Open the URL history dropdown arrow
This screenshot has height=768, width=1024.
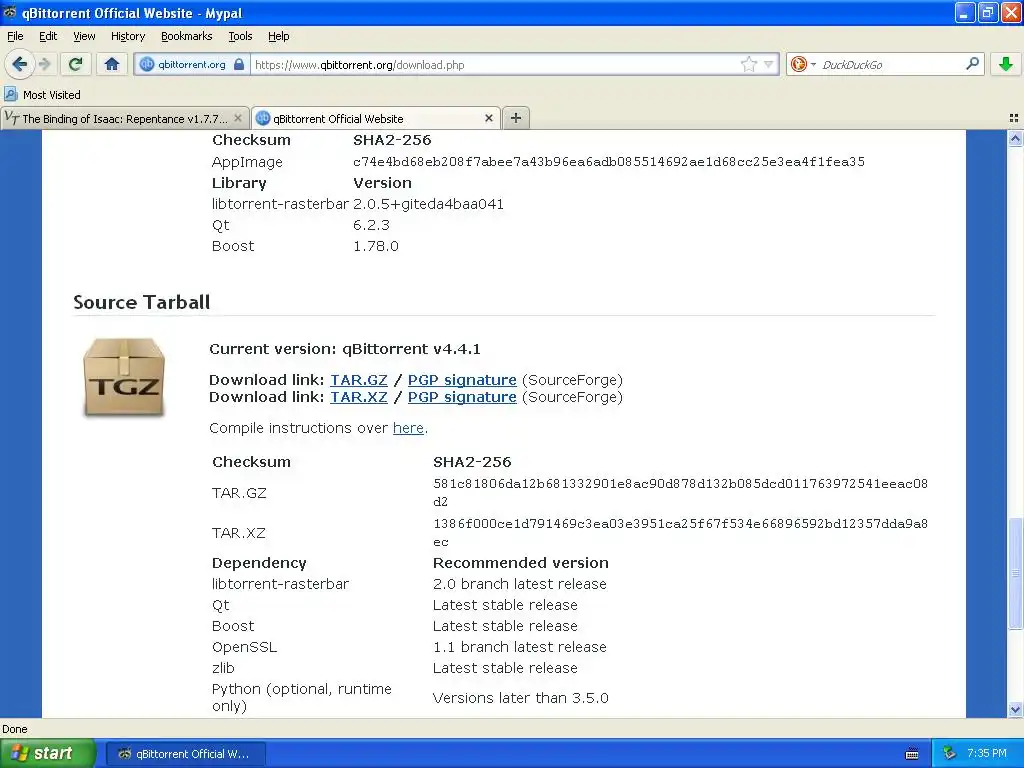coord(769,64)
